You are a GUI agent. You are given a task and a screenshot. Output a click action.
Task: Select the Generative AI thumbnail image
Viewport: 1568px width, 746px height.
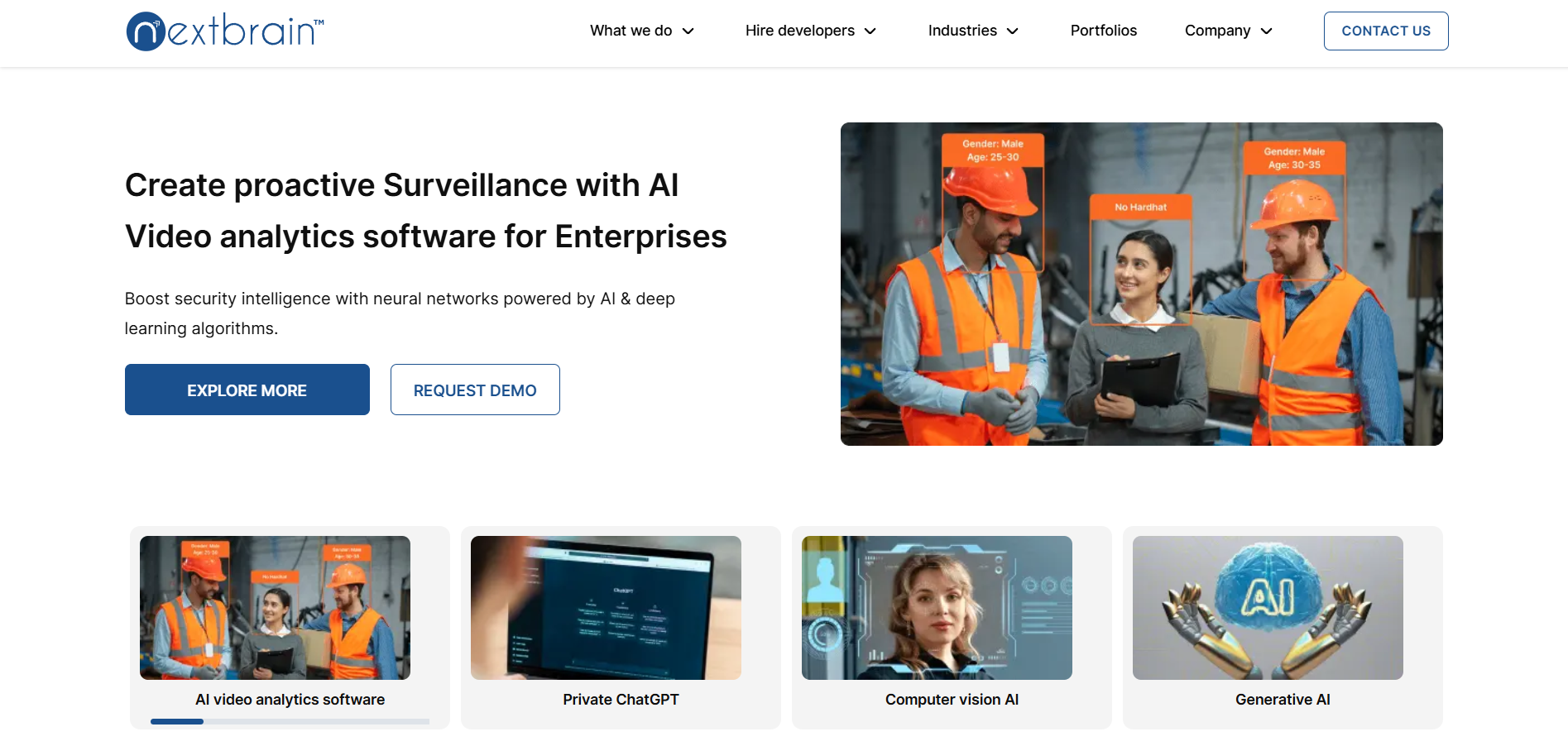click(x=1268, y=608)
